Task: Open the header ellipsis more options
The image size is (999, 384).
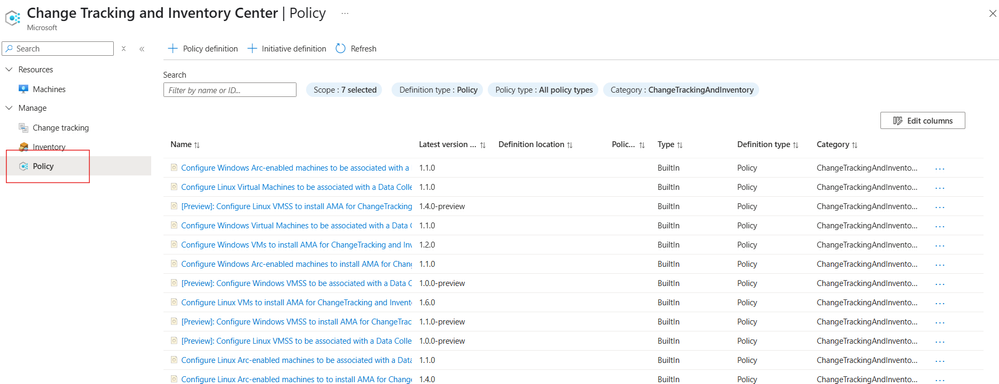Action: click(x=345, y=13)
